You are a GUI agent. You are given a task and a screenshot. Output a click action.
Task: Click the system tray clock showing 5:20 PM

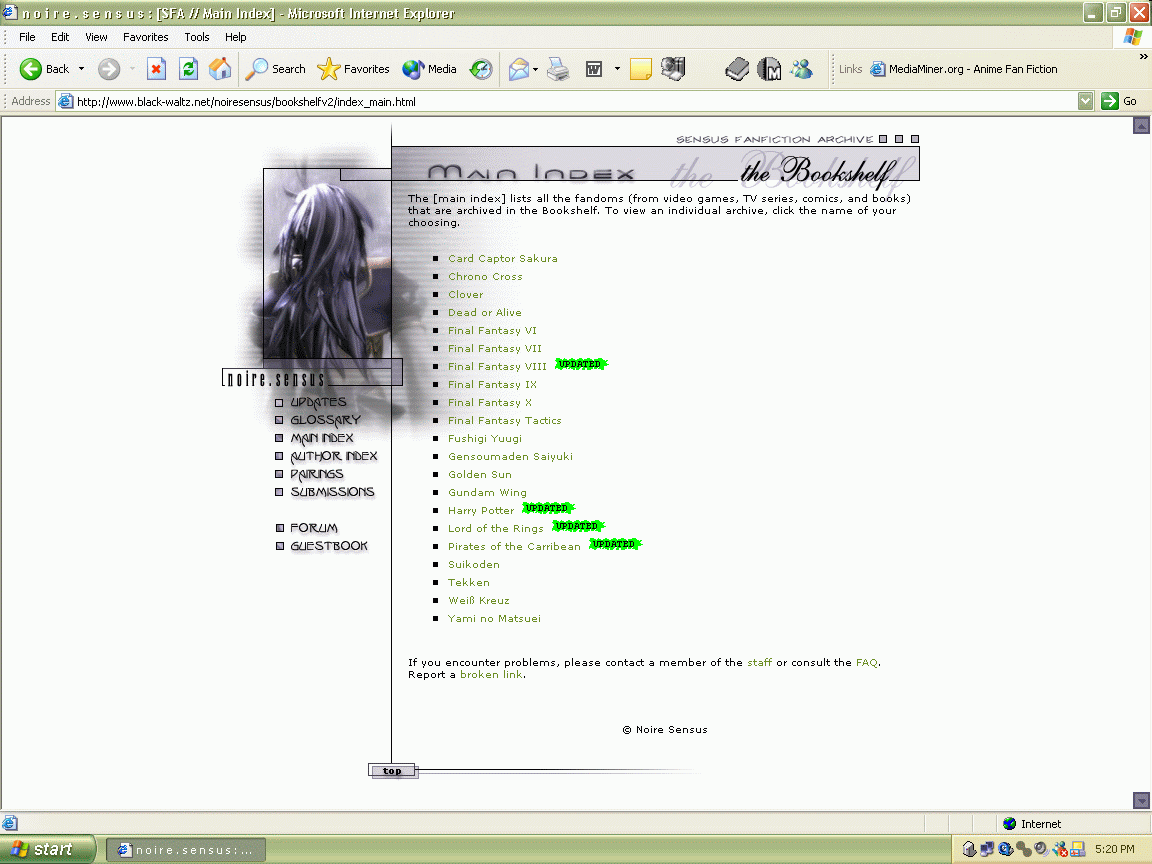tap(1115, 849)
